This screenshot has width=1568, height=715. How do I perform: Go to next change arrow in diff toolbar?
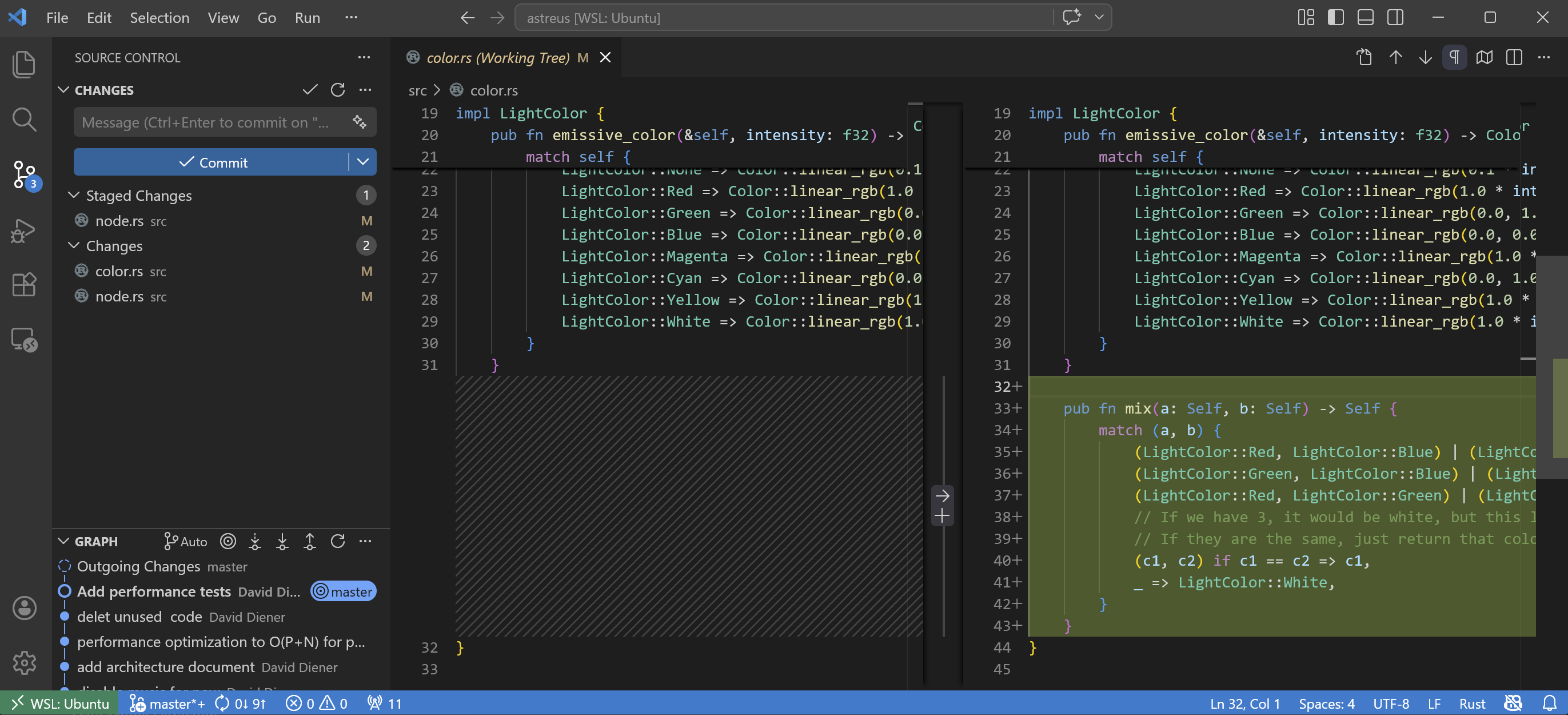(1425, 57)
